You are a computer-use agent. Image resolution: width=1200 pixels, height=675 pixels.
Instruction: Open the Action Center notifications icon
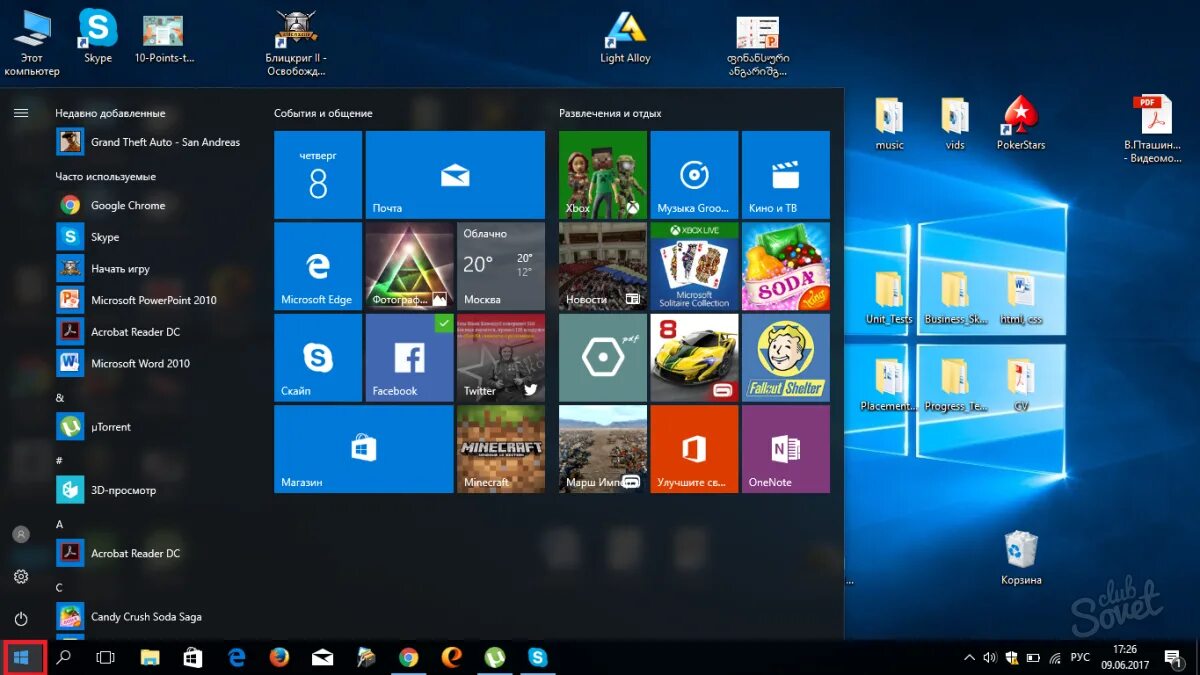pyautogui.click(x=1174, y=657)
